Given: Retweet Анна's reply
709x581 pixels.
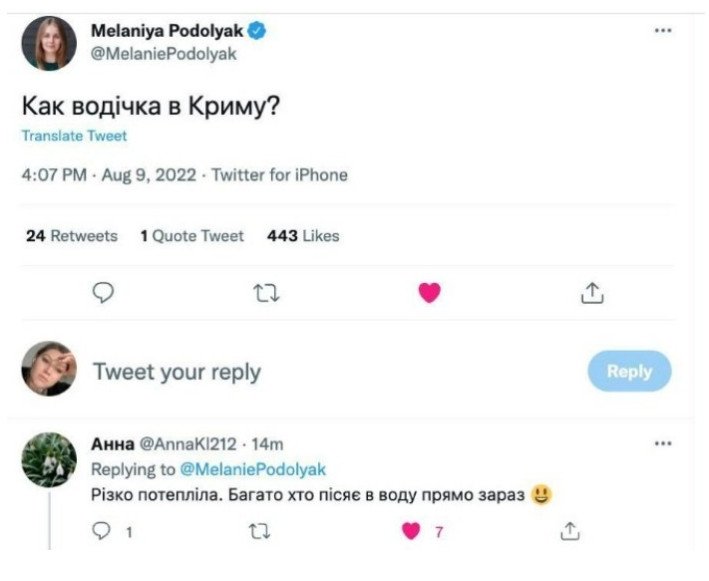Looking at the screenshot, I should click(257, 531).
